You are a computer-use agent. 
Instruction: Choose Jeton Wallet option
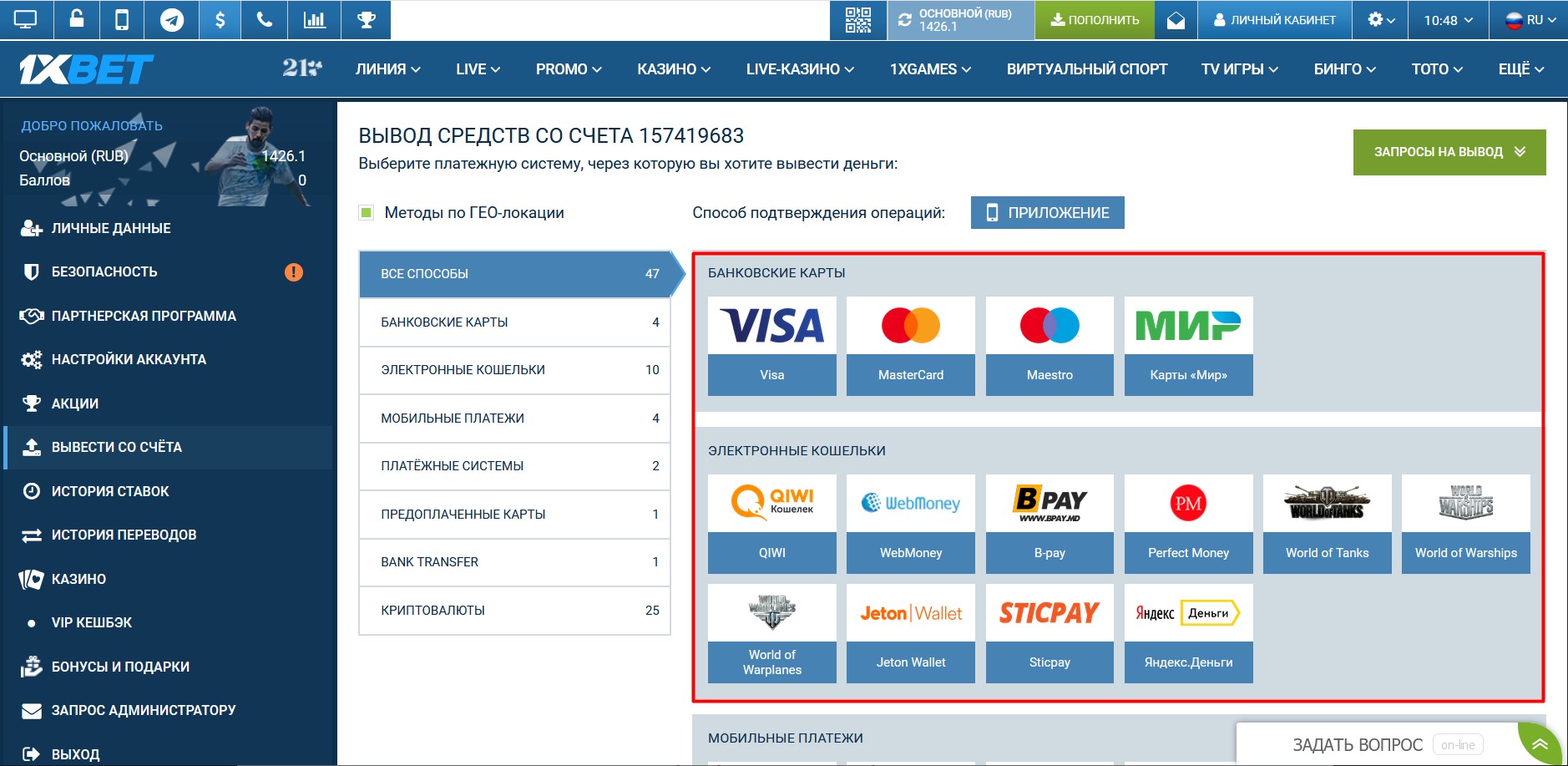[x=911, y=633]
